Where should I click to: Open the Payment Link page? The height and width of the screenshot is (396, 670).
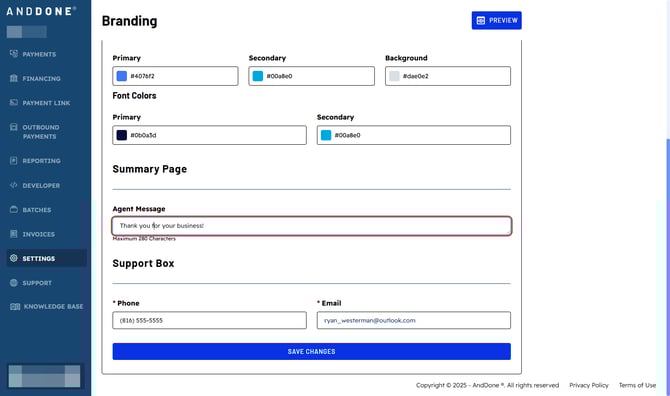click(x=46, y=103)
